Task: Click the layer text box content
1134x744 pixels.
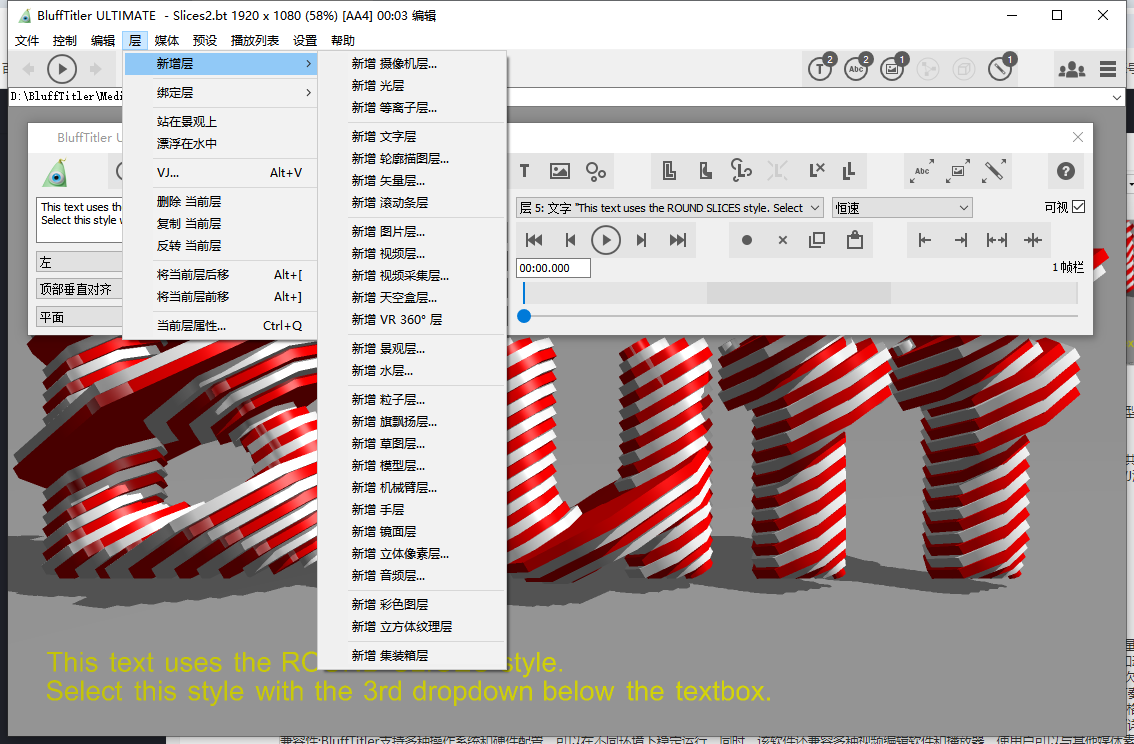Action: coord(80,220)
